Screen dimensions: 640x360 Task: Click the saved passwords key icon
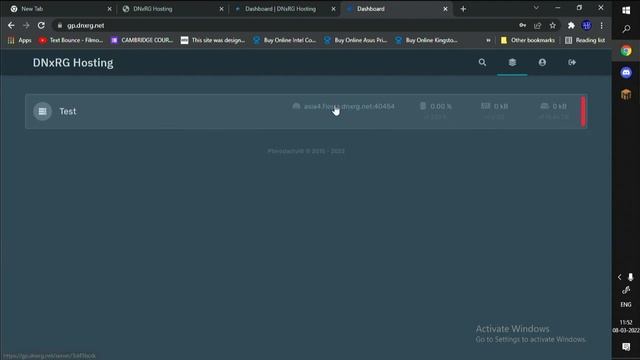point(522,25)
